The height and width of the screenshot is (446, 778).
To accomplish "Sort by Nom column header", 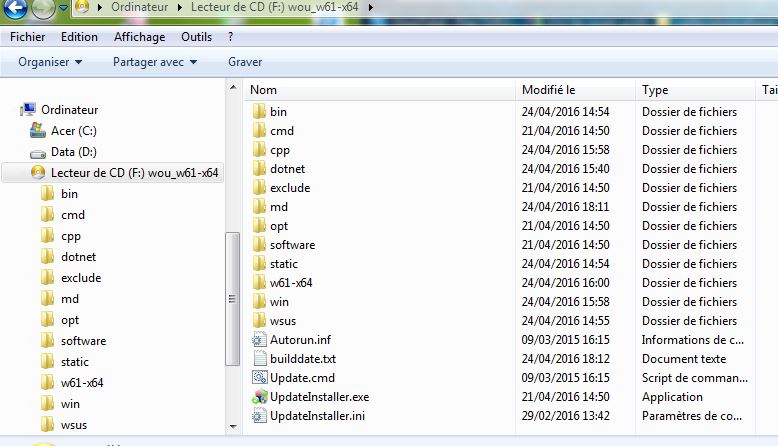I will click(x=380, y=90).
